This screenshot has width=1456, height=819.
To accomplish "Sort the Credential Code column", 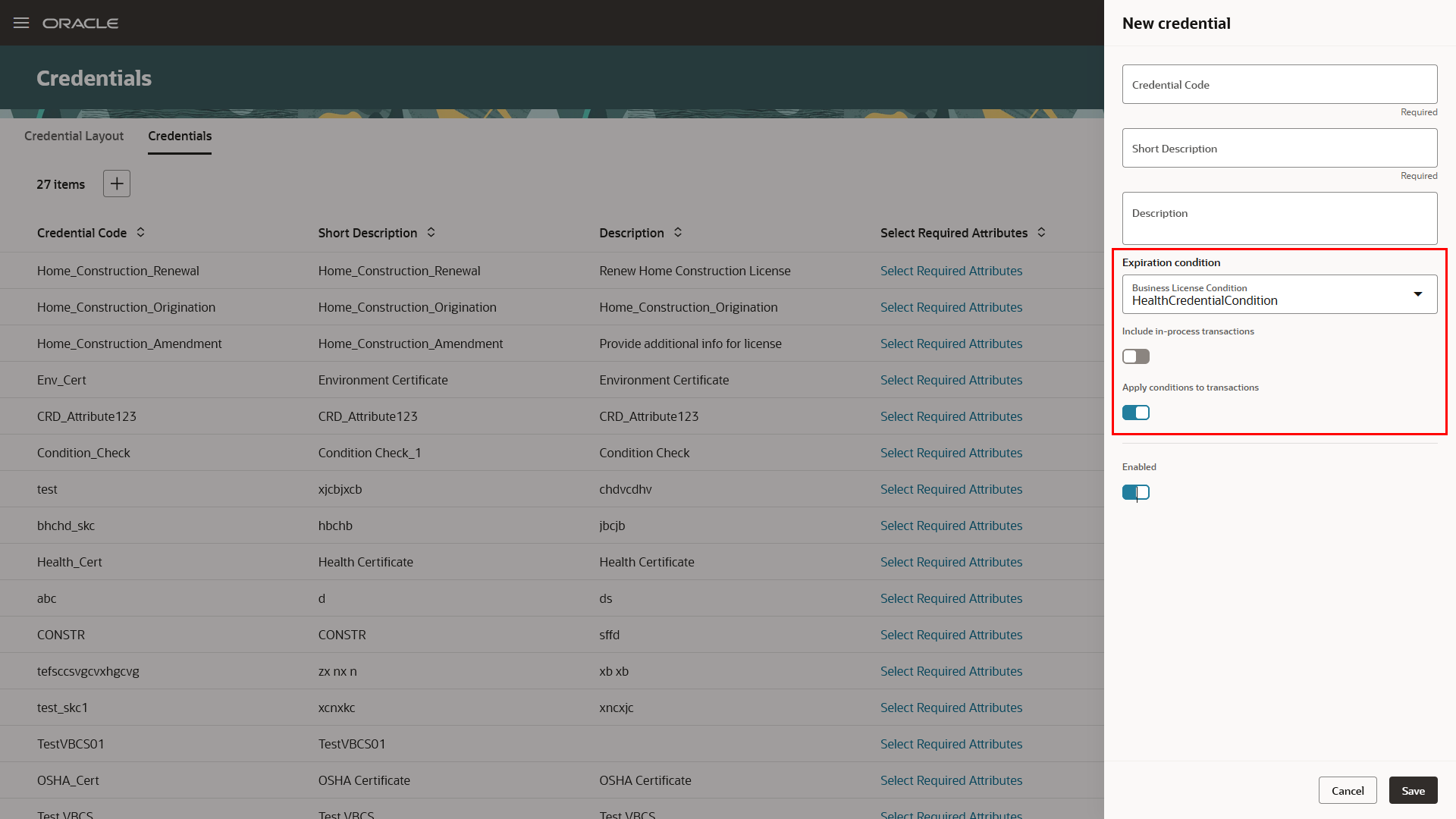I will [x=141, y=233].
